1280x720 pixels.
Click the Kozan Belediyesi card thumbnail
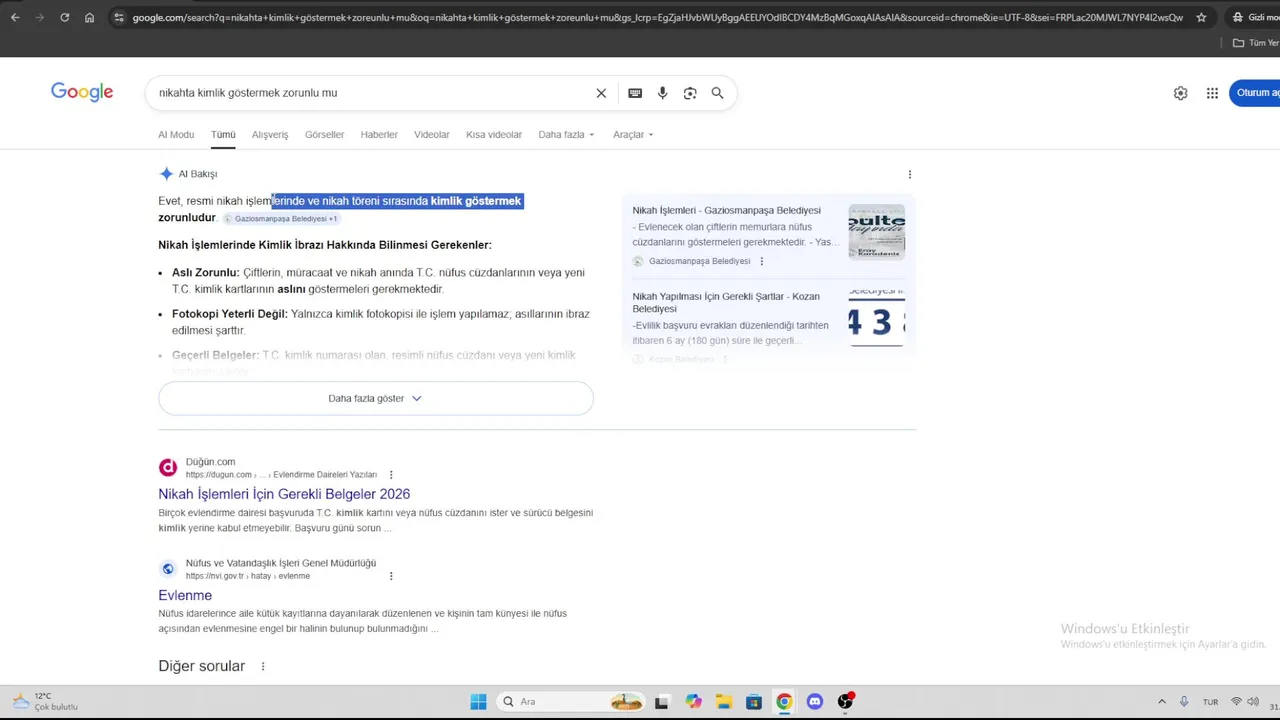[x=876, y=317]
